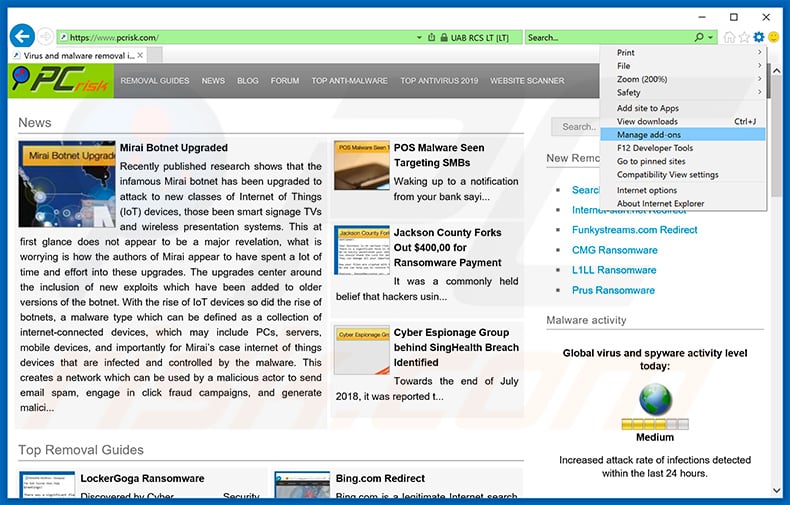Open REMOVAL GUIDES nav item
Image resolution: width=790 pixels, height=505 pixels.
[155, 81]
